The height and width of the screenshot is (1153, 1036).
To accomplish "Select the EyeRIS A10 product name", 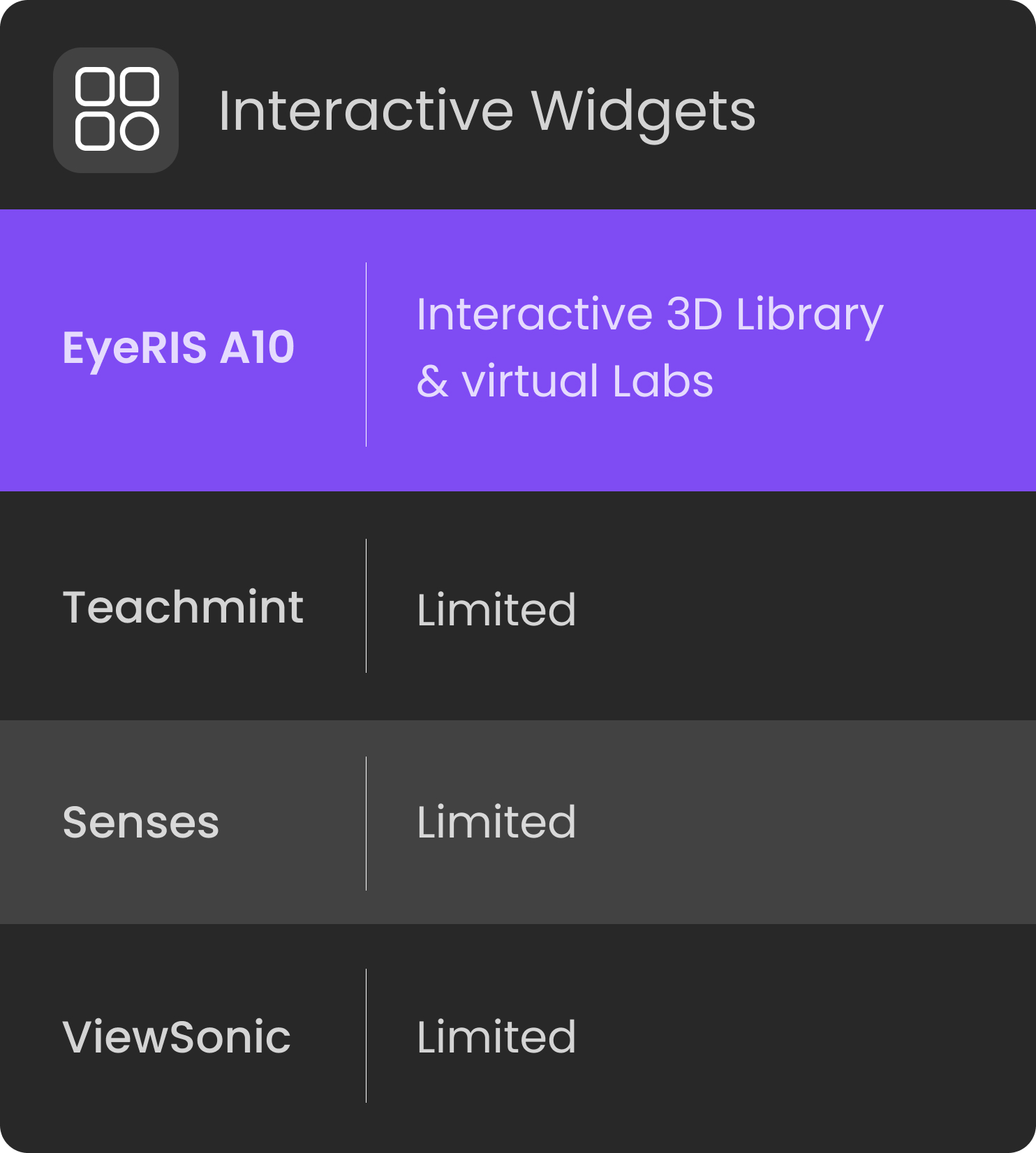I will tap(179, 348).
